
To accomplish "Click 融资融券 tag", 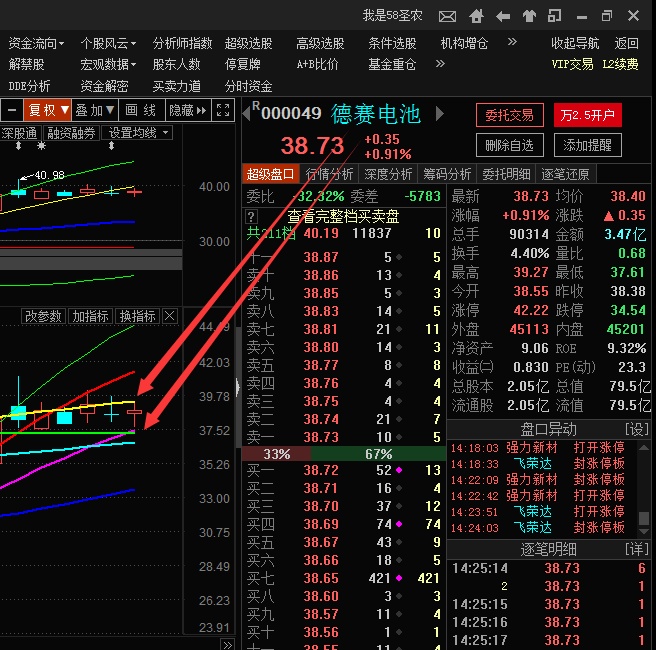I will (x=71, y=133).
